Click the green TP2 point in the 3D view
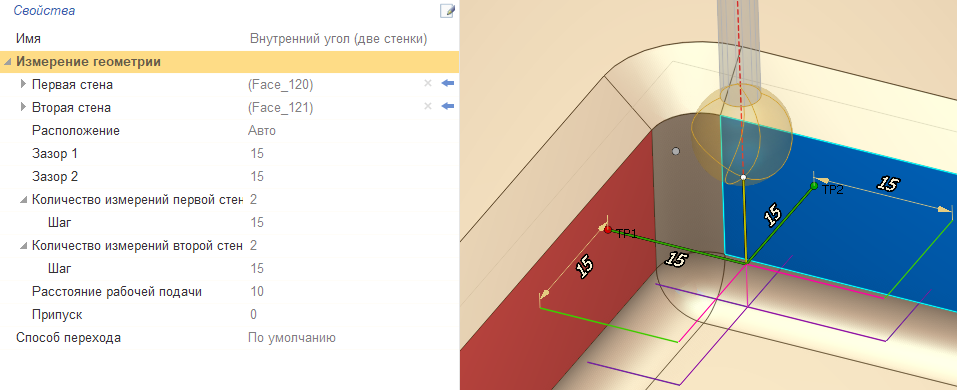 814,186
